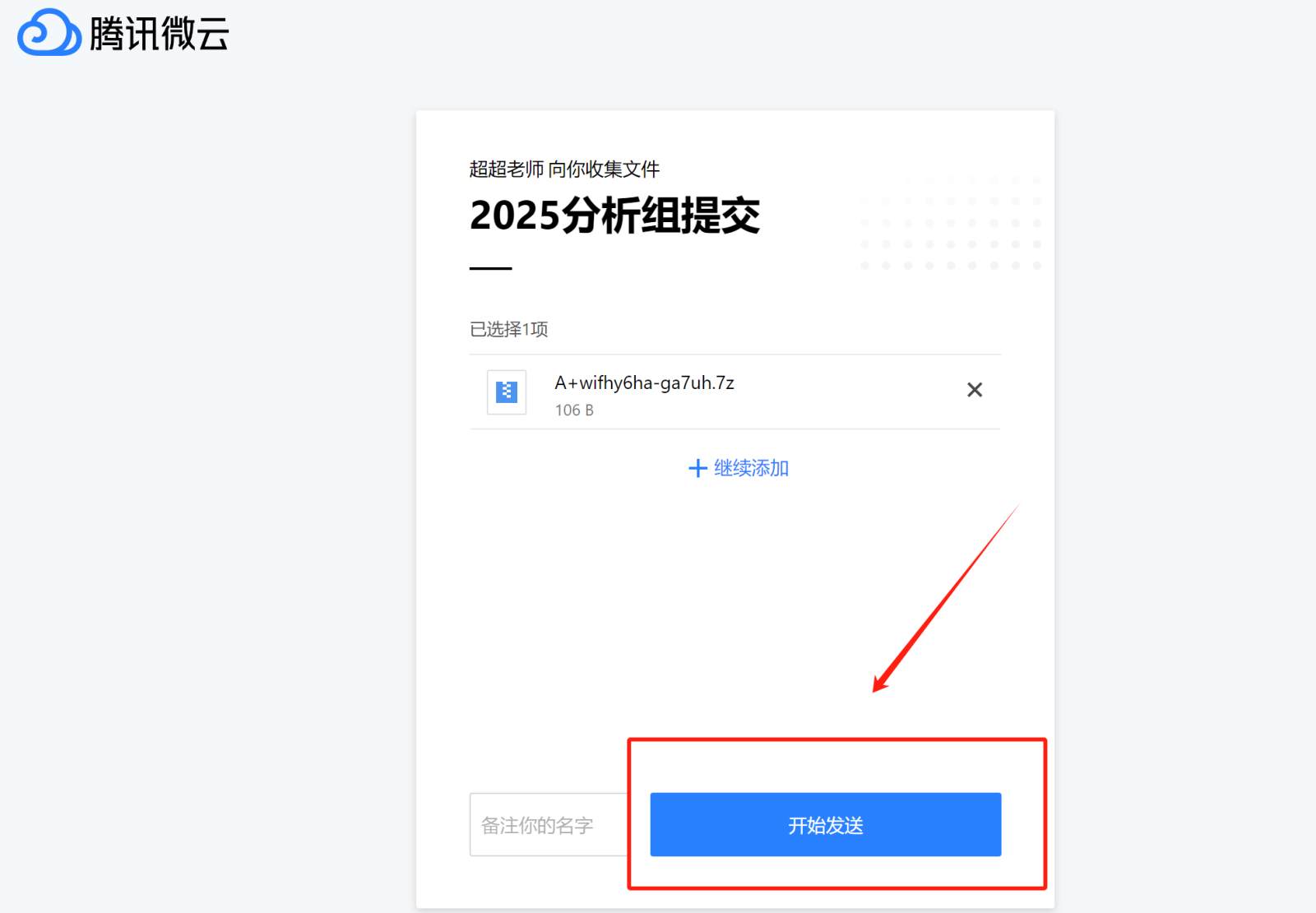The width and height of the screenshot is (1316, 913).
Task: Click the 腾讯微云 brand text
Action: pyautogui.click(x=159, y=34)
